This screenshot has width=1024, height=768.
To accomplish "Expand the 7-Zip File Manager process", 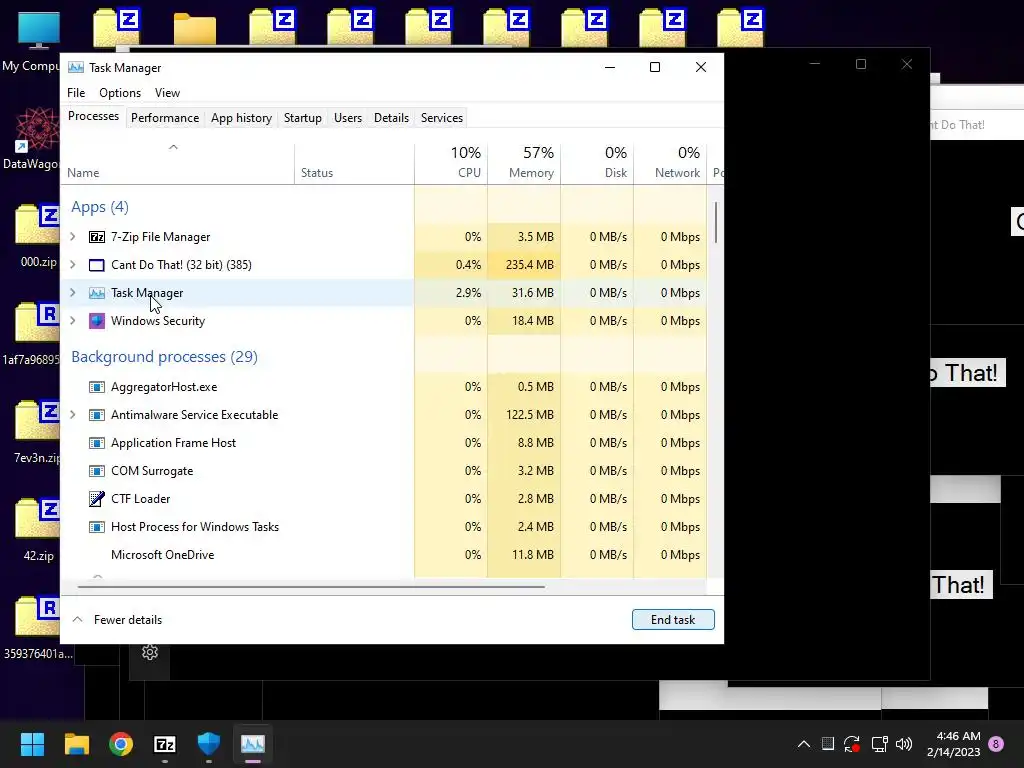I will click(73, 237).
